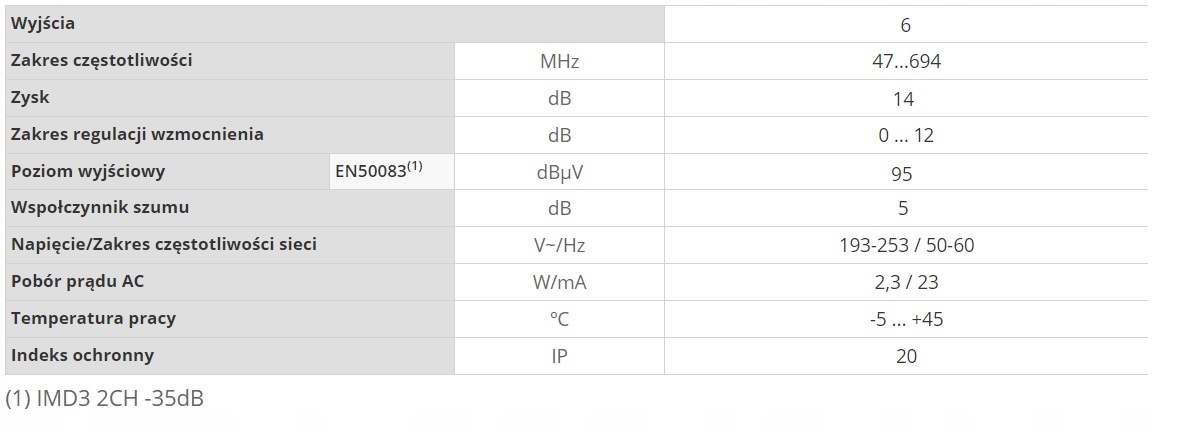Click the "Wyjścia" row label
This screenshot has height=428, width=1178.
[43, 24]
